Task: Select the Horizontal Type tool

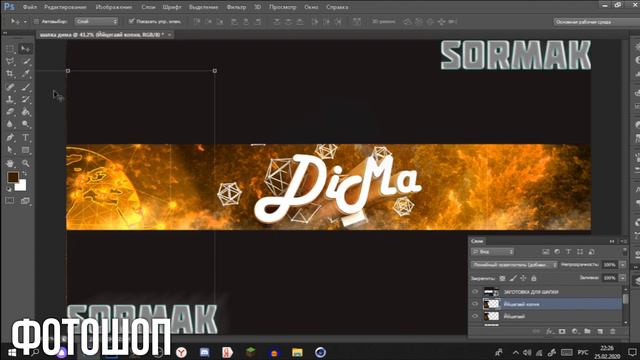Action: (x=25, y=138)
